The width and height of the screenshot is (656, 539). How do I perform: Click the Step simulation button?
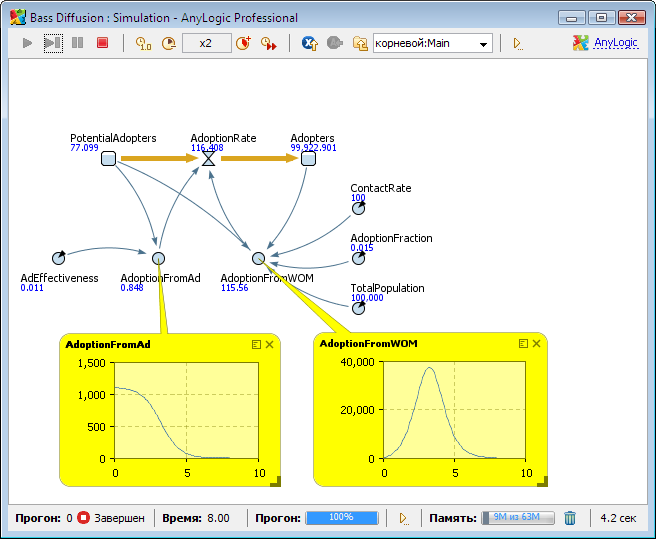tap(53, 43)
